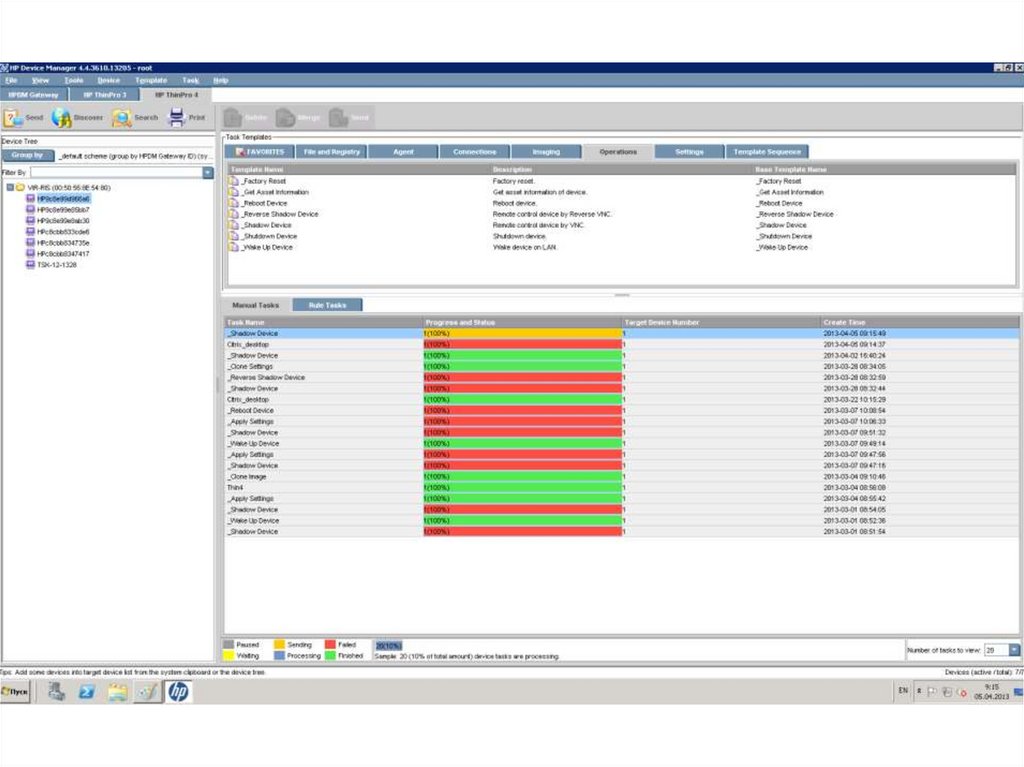Screen dimensions: 1024x767
Task: Click VIR-RIS gateway folder icon
Action: click(x=20, y=188)
